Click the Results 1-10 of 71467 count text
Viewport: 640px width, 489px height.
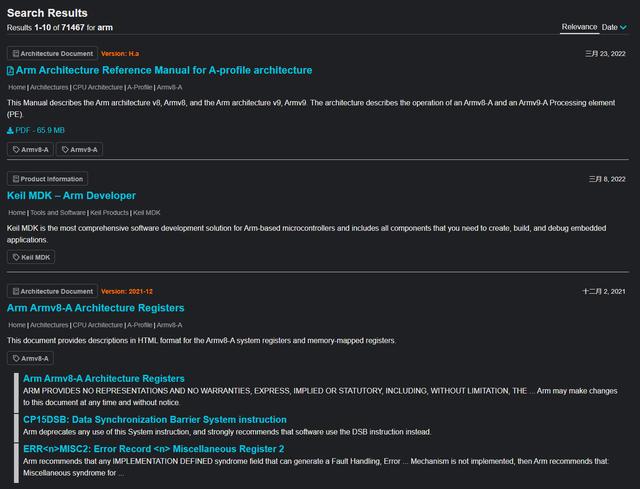pyautogui.click(x=60, y=28)
